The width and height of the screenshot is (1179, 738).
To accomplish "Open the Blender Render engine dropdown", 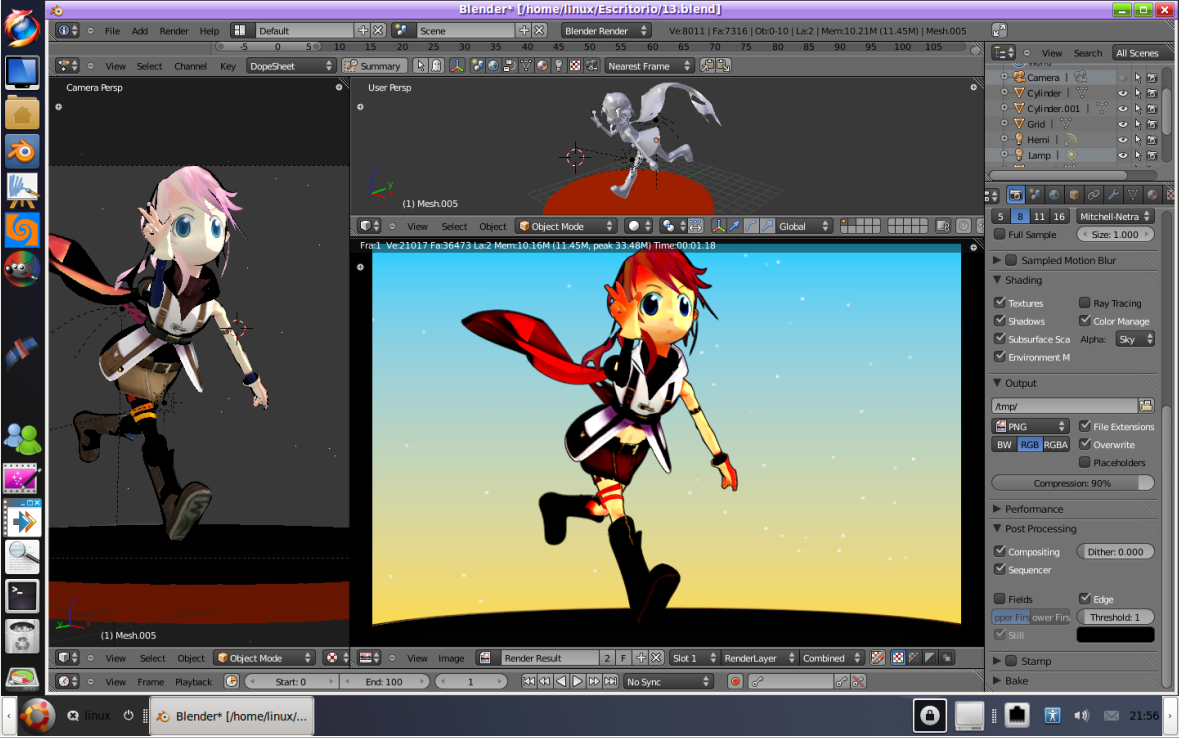I will click(x=605, y=31).
